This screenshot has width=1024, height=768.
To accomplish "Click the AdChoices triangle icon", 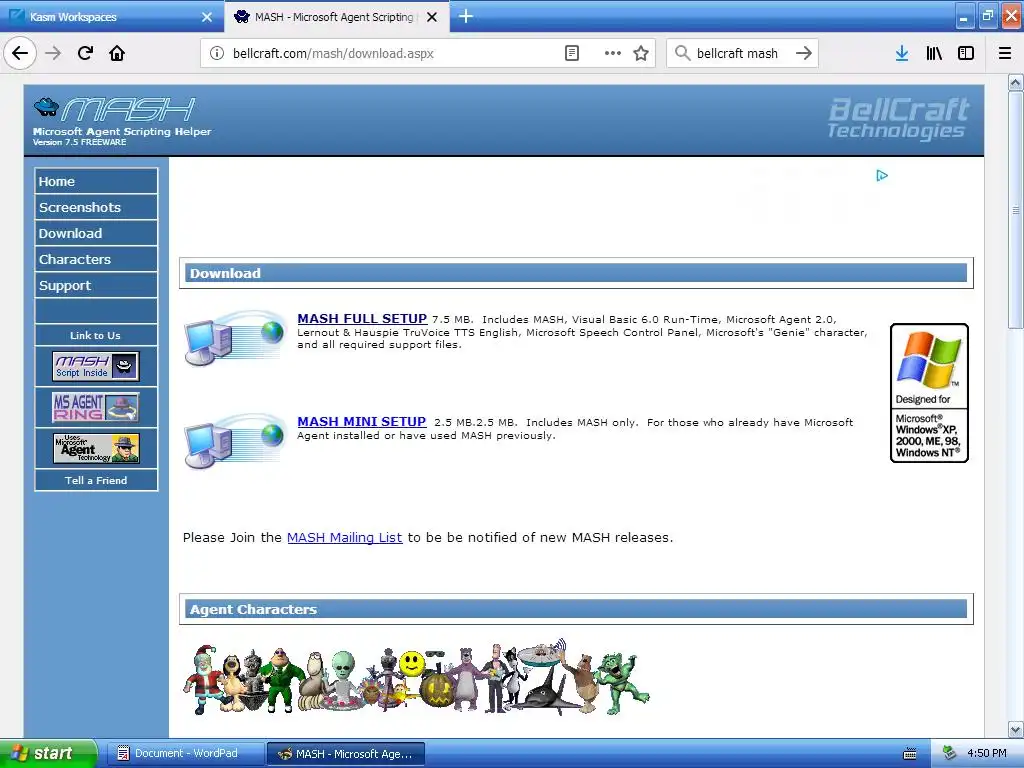I will [x=882, y=175].
